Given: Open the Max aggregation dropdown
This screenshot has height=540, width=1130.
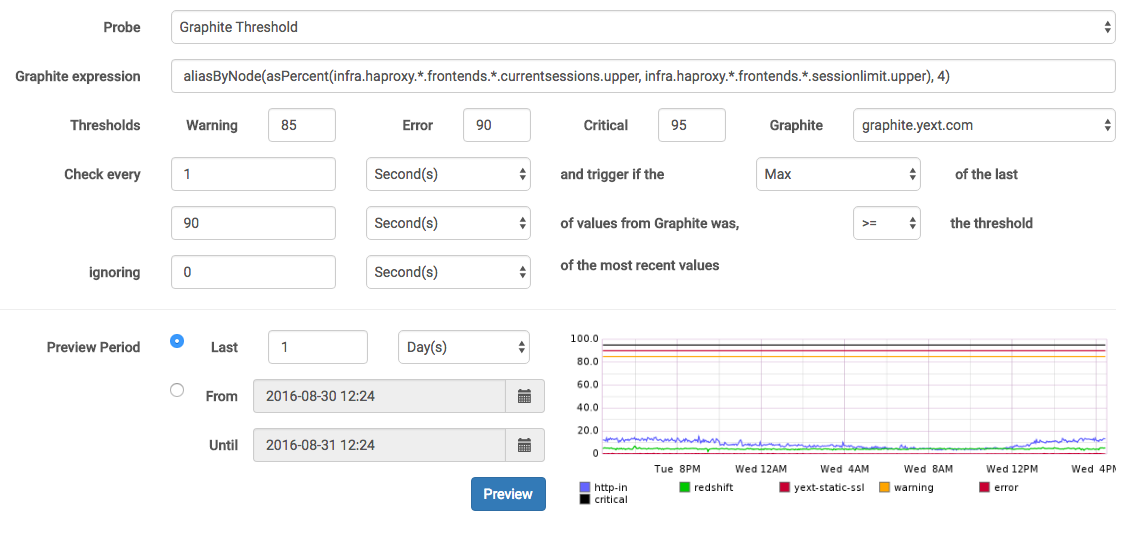Looking at the screenshot, I should click(837, 174).
